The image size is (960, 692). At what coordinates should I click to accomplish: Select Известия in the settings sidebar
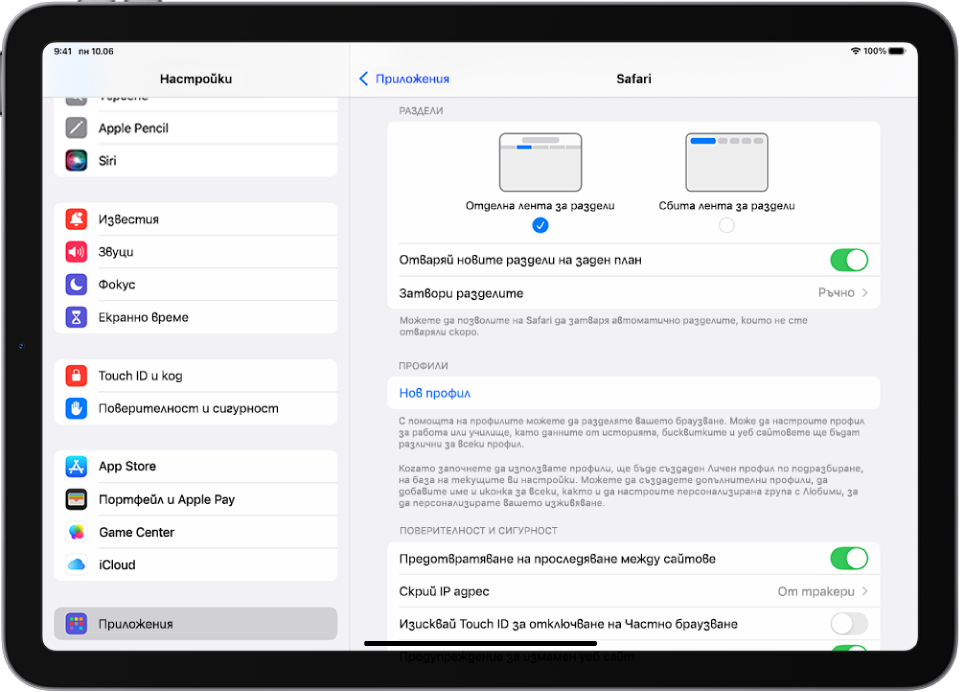point(196,219)
